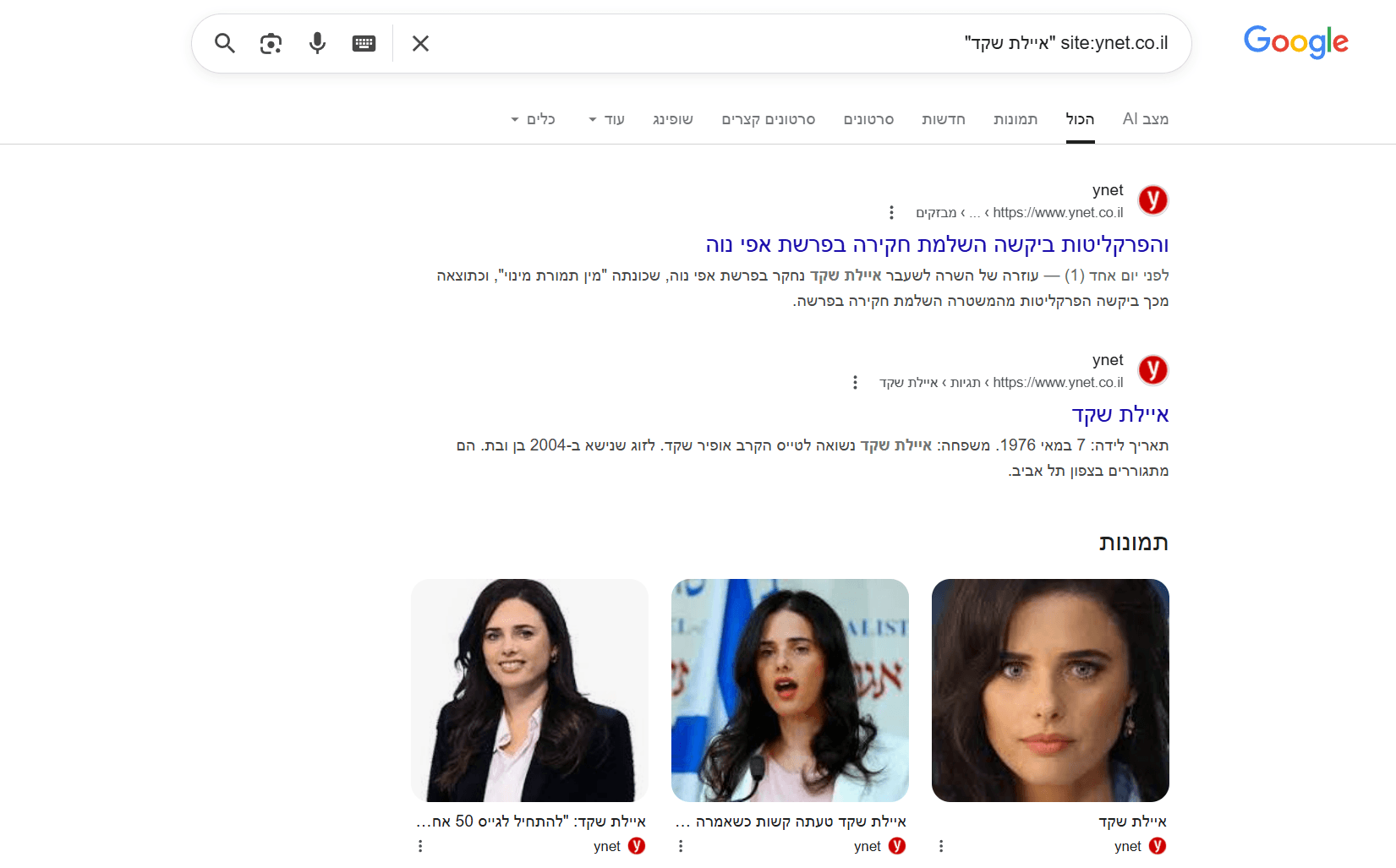Open the close-up face image thumbnail
The image size is (1396, 868).
tap(1050, 691)
